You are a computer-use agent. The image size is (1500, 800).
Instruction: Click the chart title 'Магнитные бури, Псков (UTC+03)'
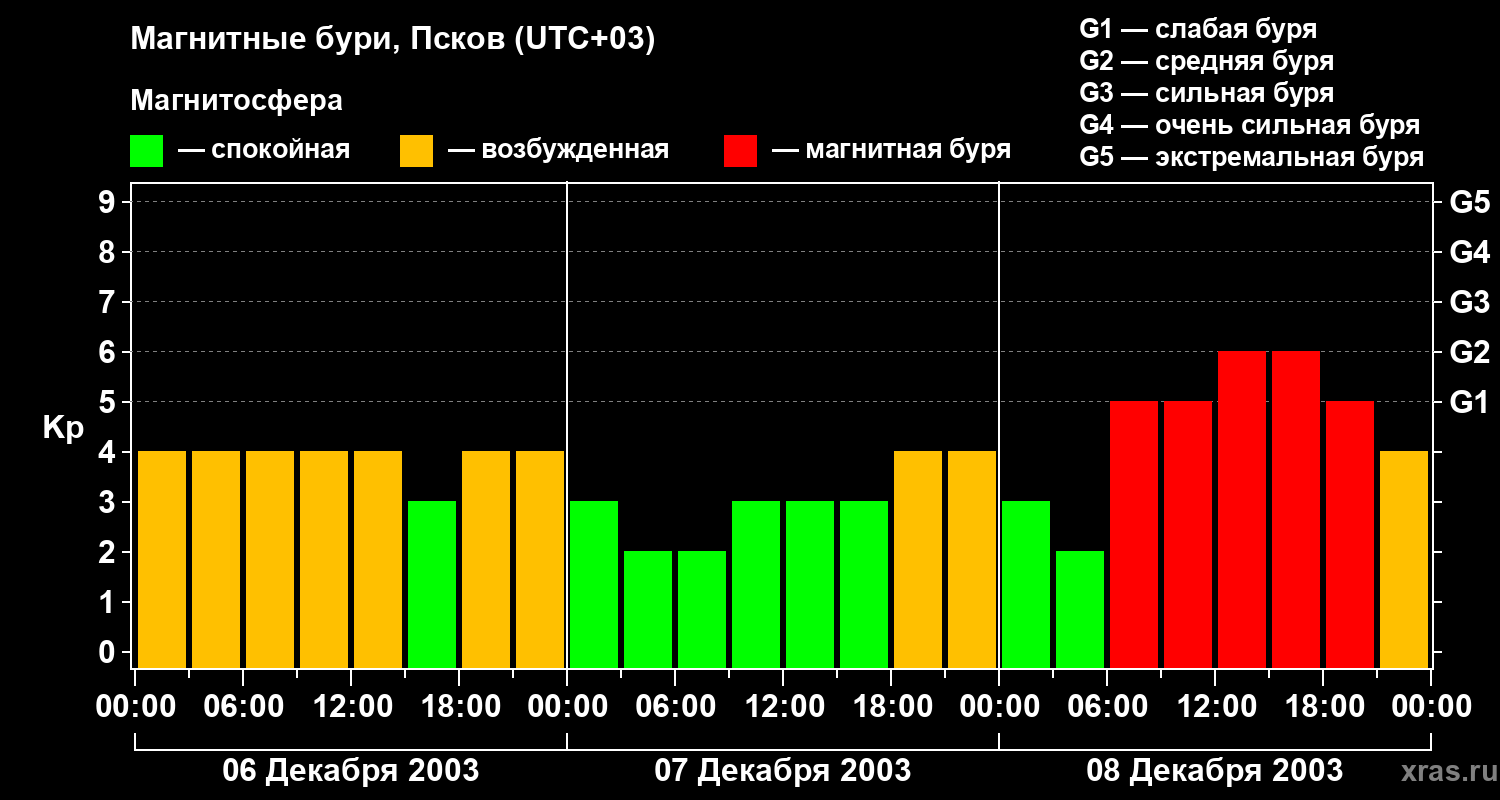point(393,40)
